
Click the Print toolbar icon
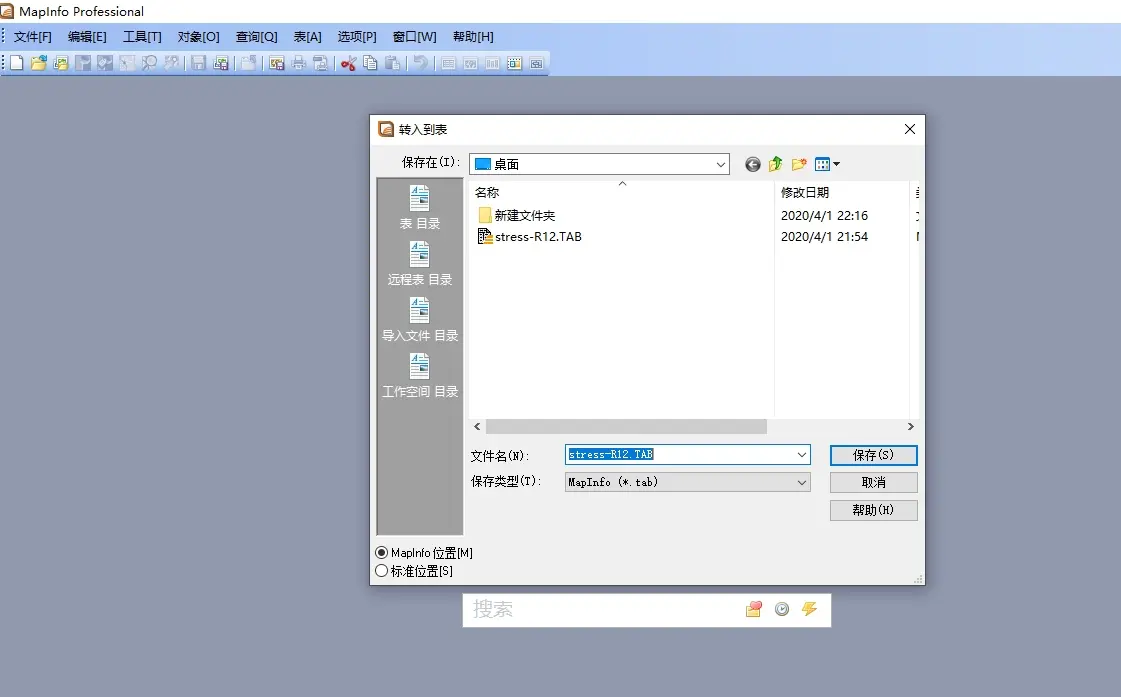299,63
